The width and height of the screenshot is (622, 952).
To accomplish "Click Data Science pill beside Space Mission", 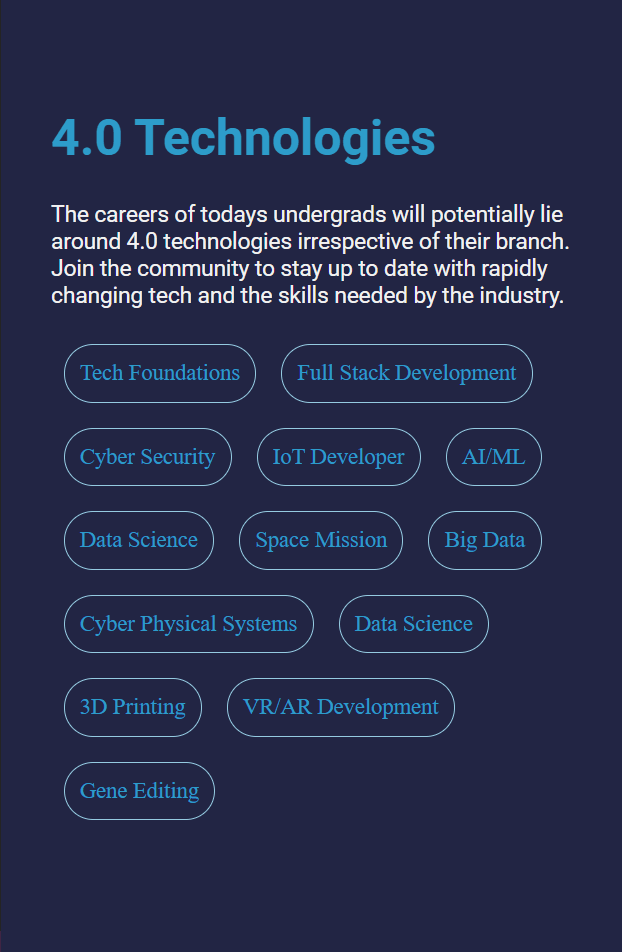I will click(x=139, y=540).
